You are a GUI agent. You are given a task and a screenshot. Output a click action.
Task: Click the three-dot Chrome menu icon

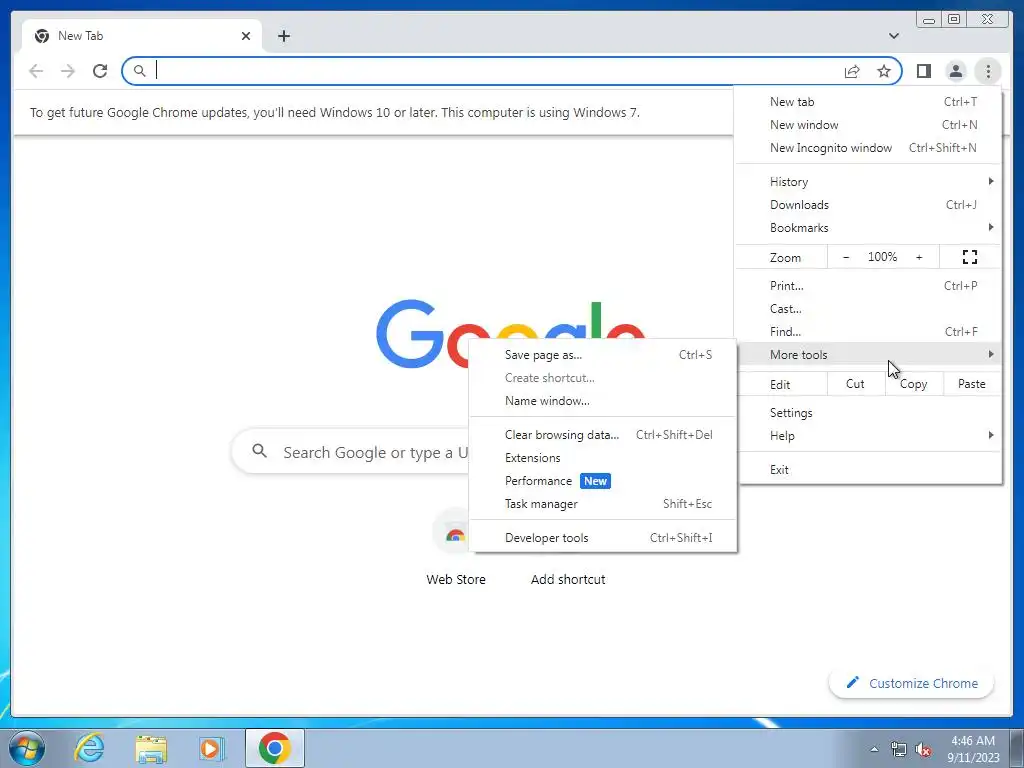click(988, 71)
